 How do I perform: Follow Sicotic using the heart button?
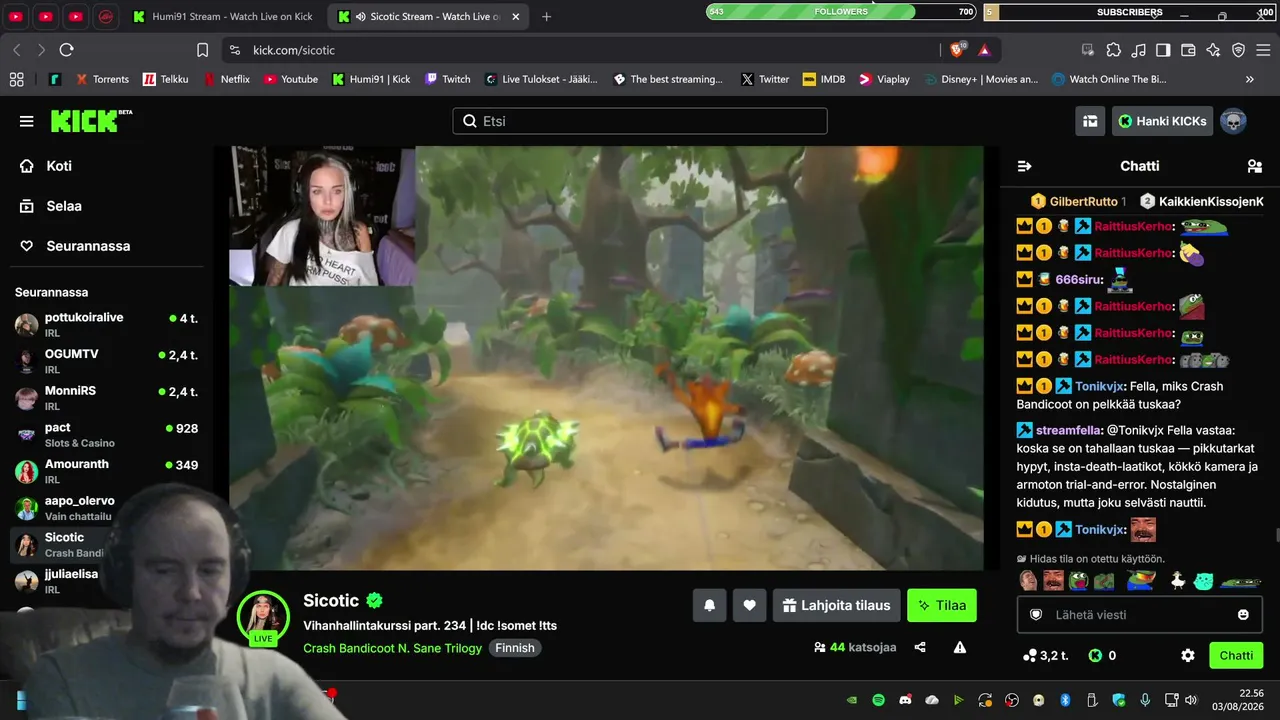[x=749, y=605]
